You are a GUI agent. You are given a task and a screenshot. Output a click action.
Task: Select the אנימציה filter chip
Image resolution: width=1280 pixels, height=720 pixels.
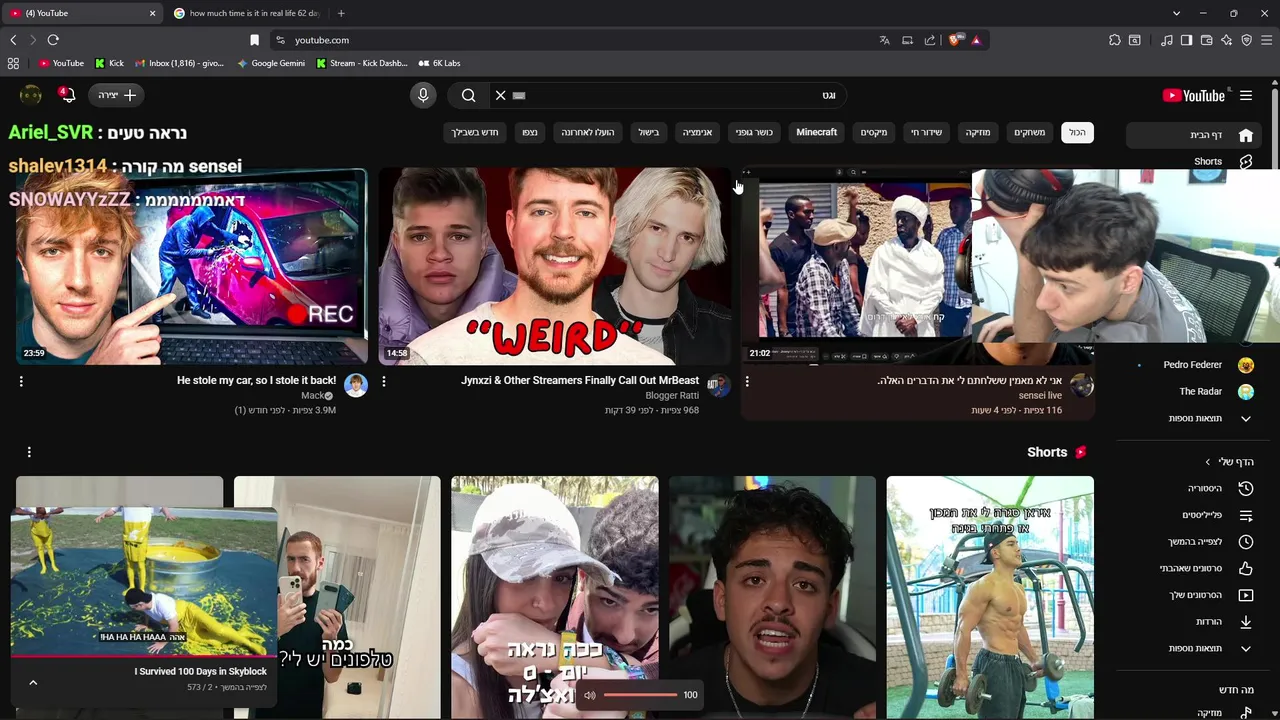tap(698, 132)
